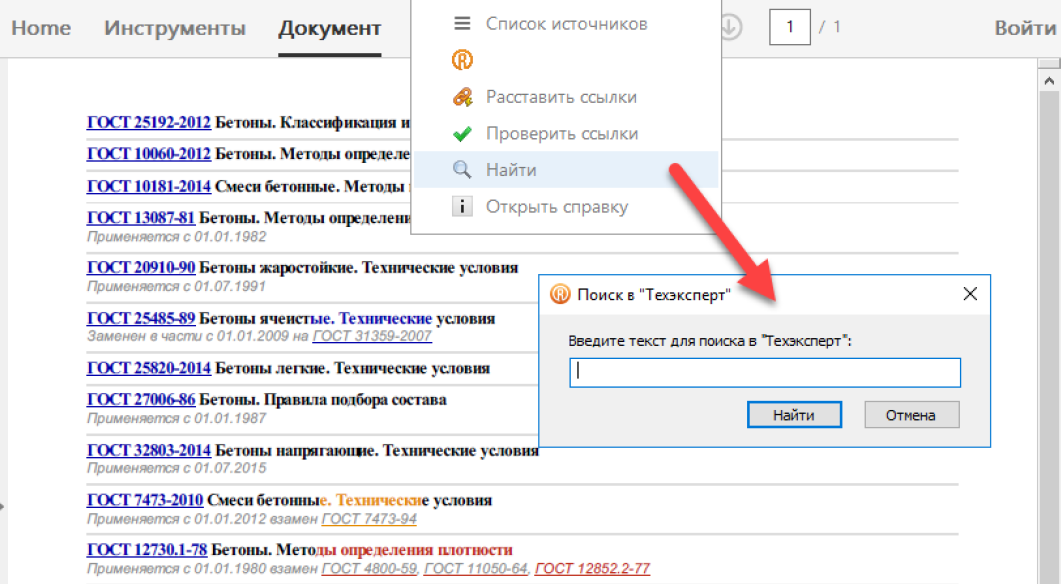
Task: Select Найти in the dropdown menu
Action: click(566, 170)
